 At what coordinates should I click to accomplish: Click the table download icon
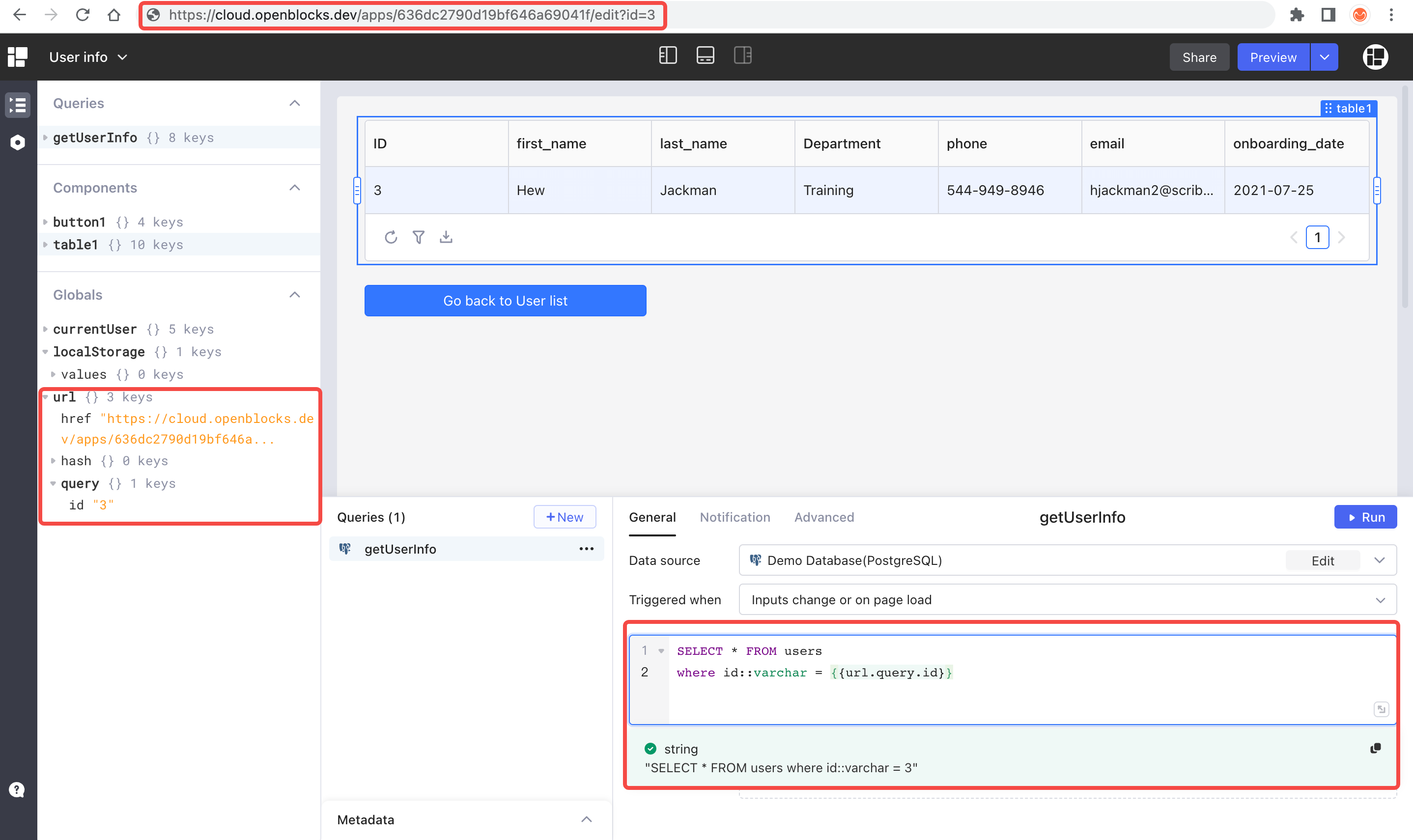[446, 237]
